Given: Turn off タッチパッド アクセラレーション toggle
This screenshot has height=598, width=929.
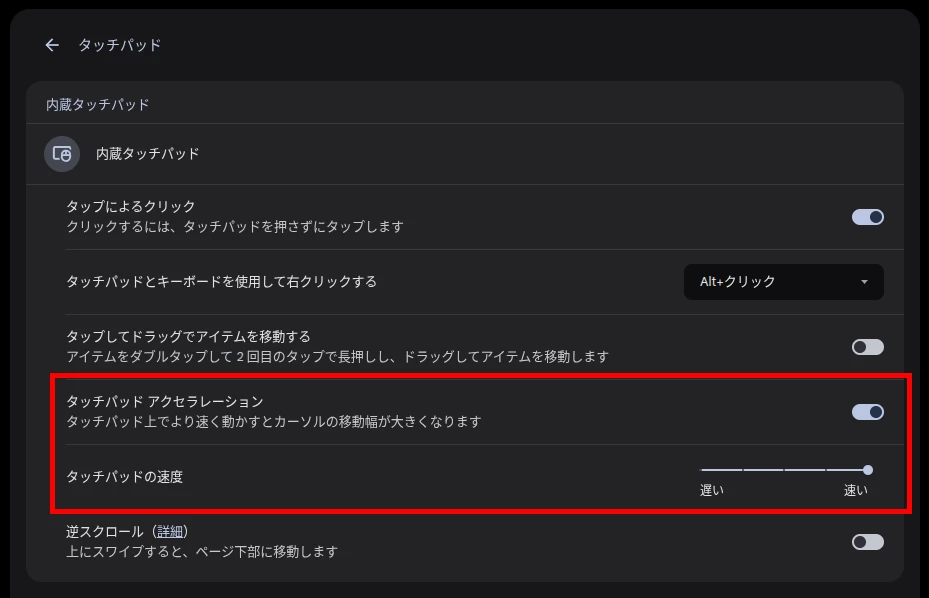Looking at the screenshot, I should [867, 412].
